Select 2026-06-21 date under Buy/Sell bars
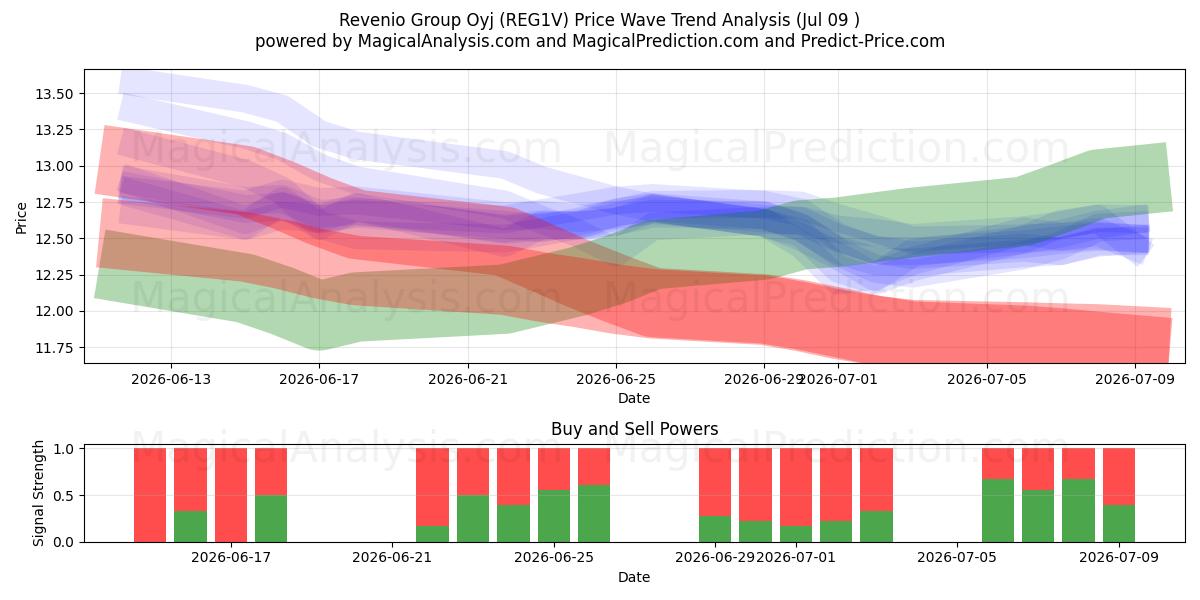Image resolution: width=1200 pixels, height=600 pixels. (x=392, y=558)
